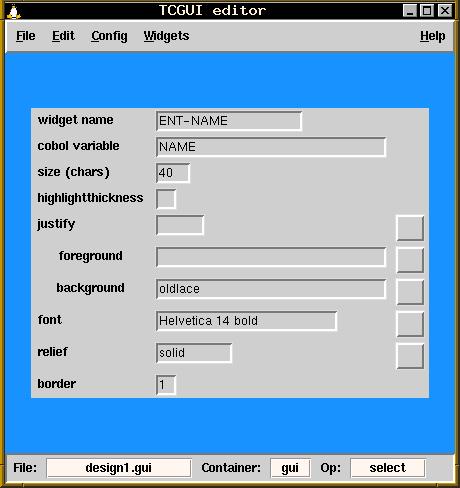Open the File menu

(26, 36)
